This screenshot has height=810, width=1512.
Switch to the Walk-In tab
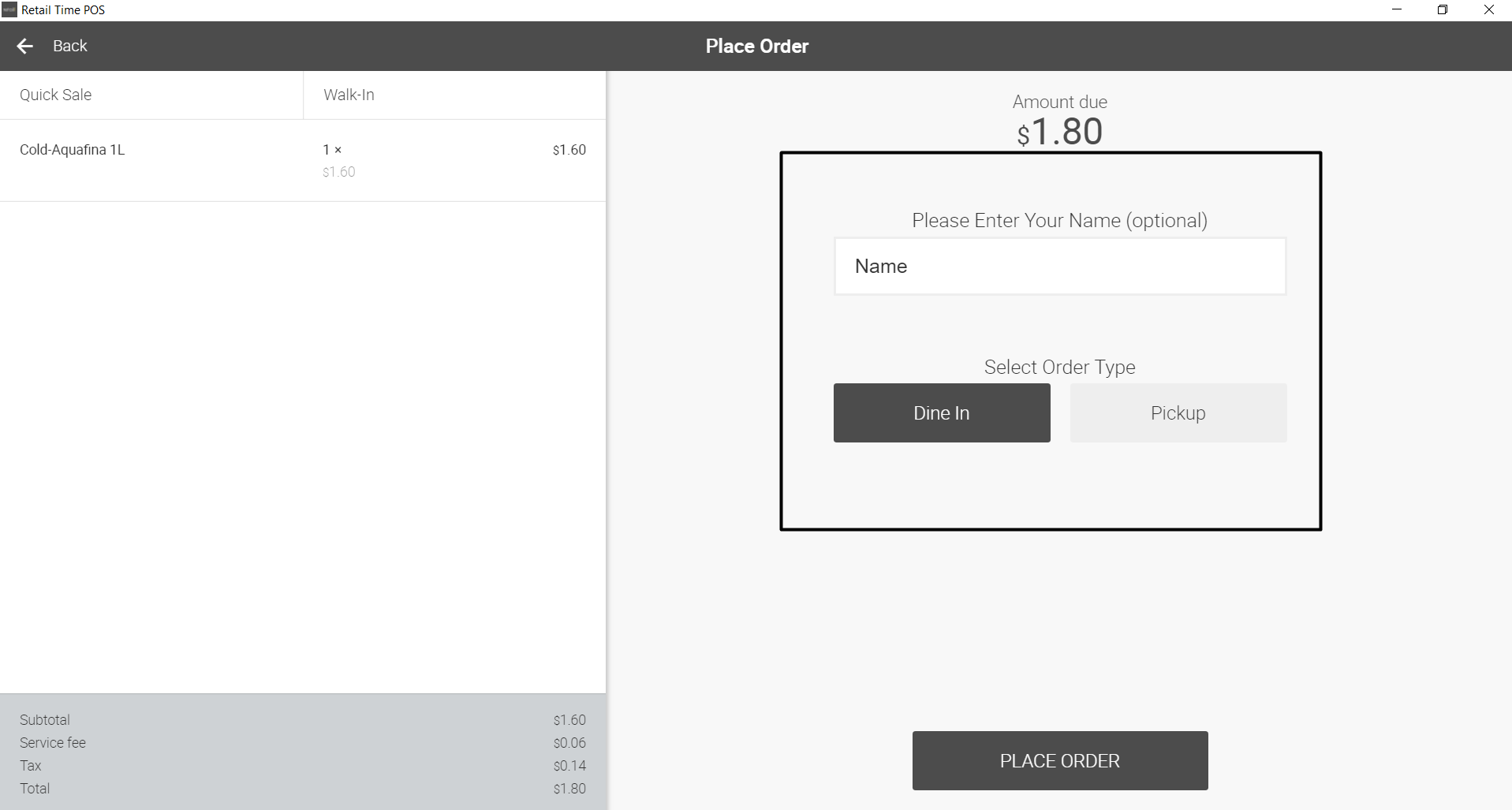(x=349, y=95)
